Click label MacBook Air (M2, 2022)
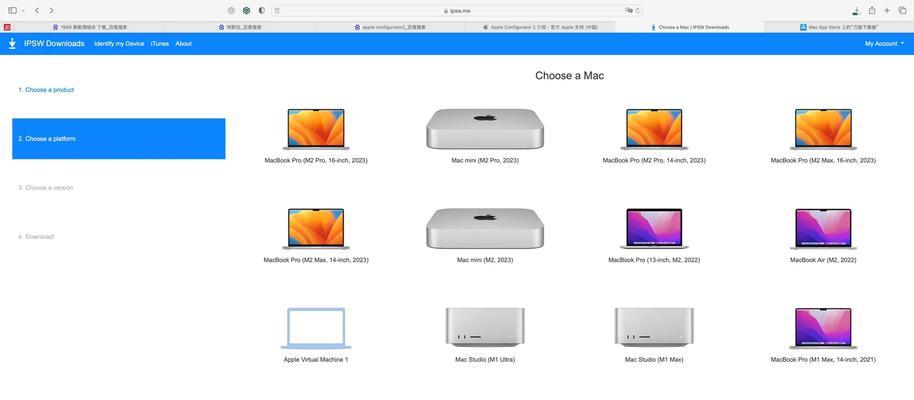 [823, 260]
